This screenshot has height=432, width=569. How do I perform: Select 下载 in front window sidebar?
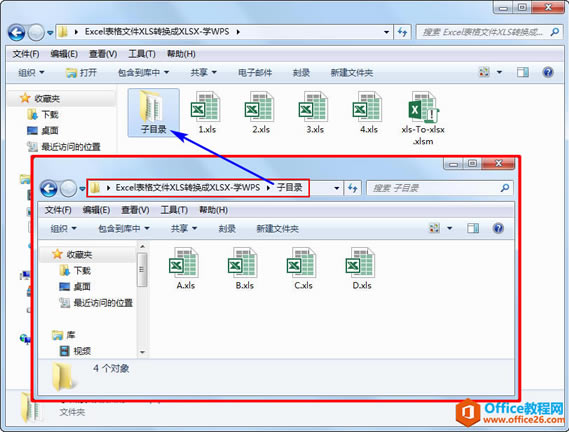point(75,270)
